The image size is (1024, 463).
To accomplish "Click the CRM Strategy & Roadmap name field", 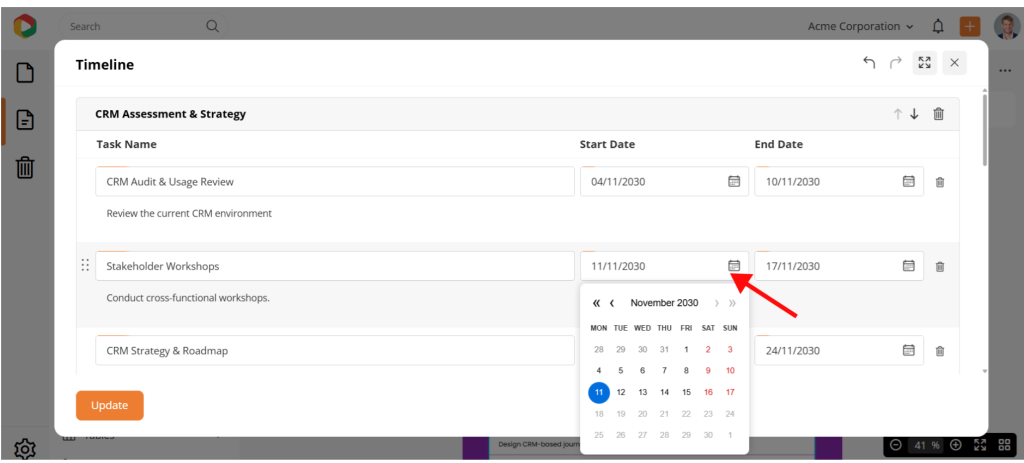I will tap(335, 351).
